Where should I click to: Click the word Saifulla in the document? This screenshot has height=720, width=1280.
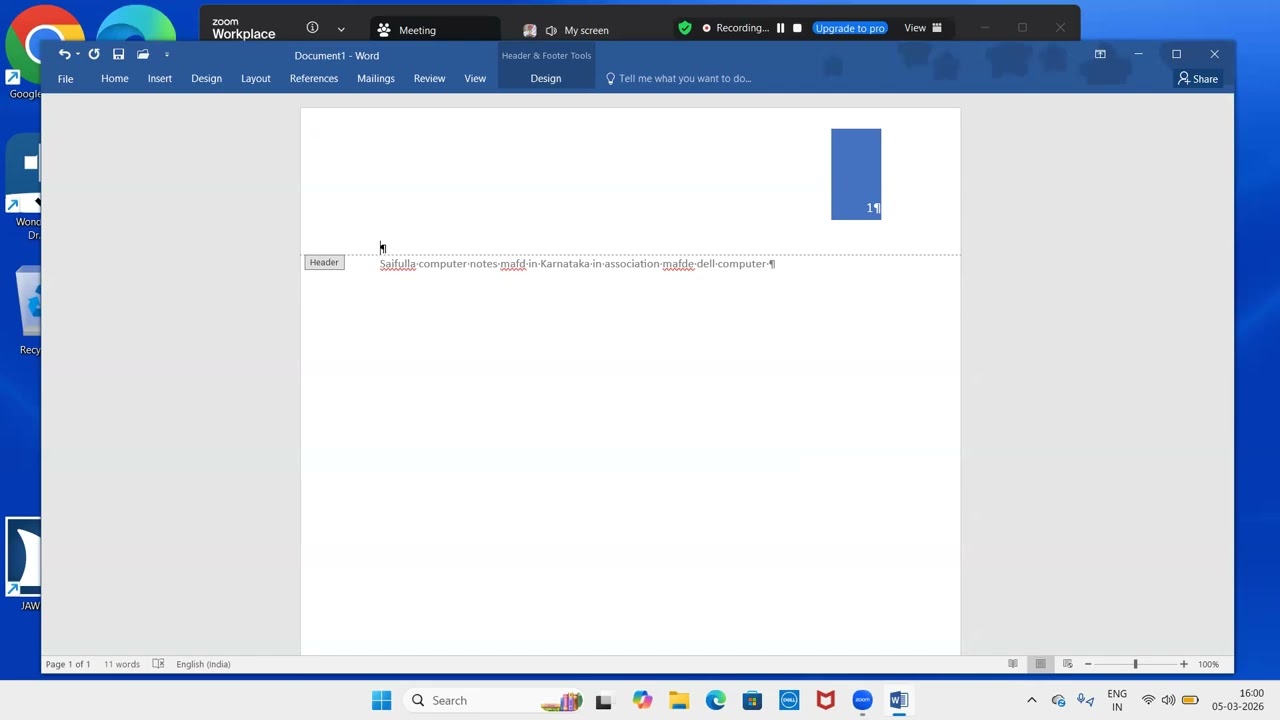(398, 264)
